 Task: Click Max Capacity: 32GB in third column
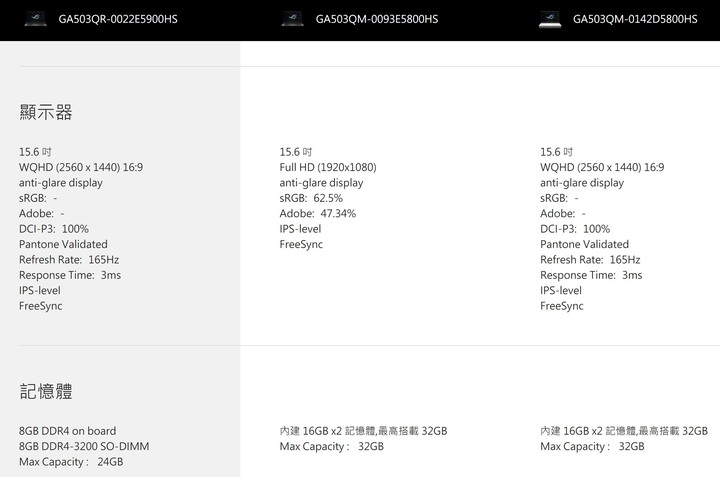(x=592, y=446)
